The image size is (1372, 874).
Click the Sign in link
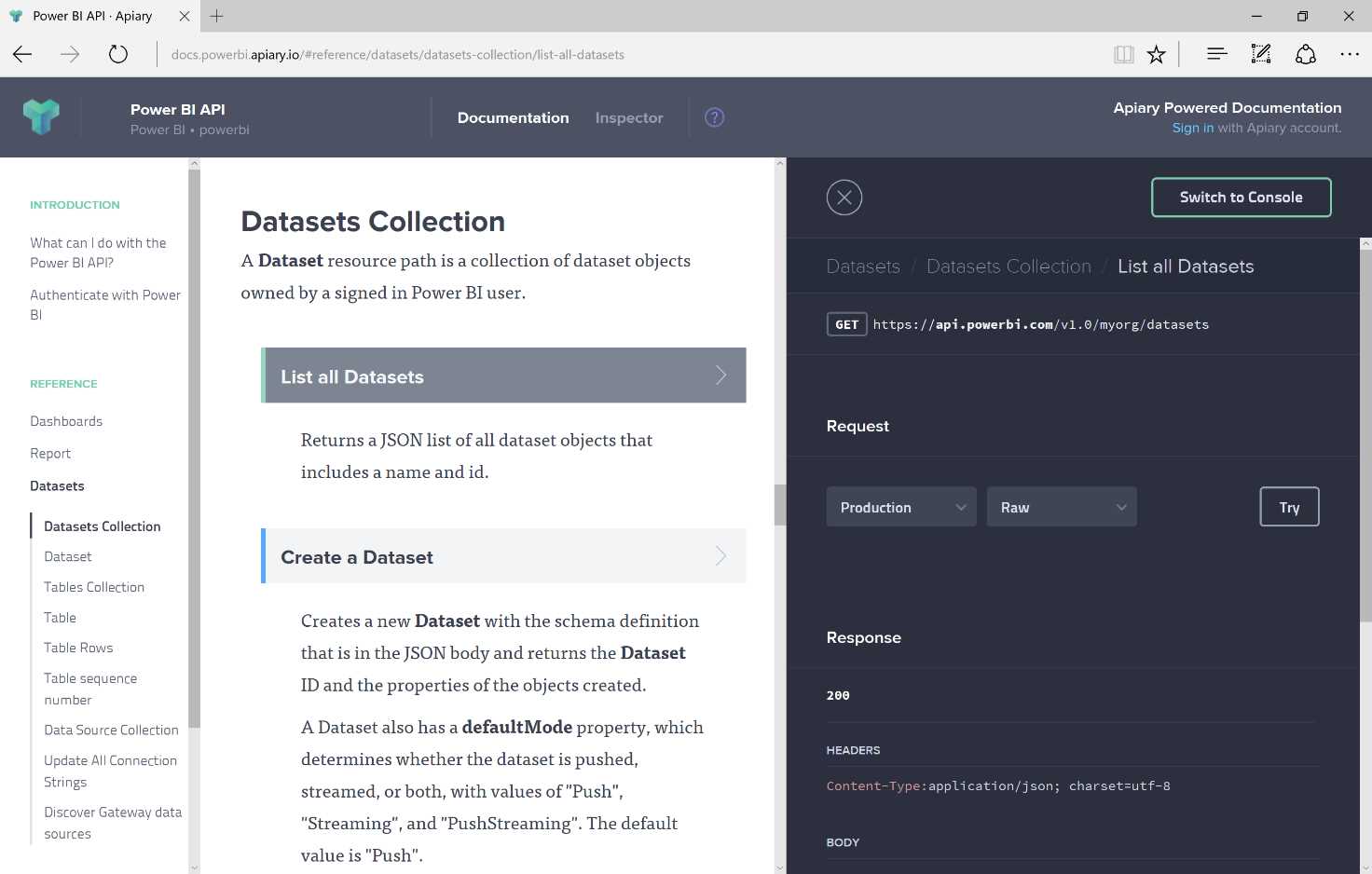[x=1192, y=128]
